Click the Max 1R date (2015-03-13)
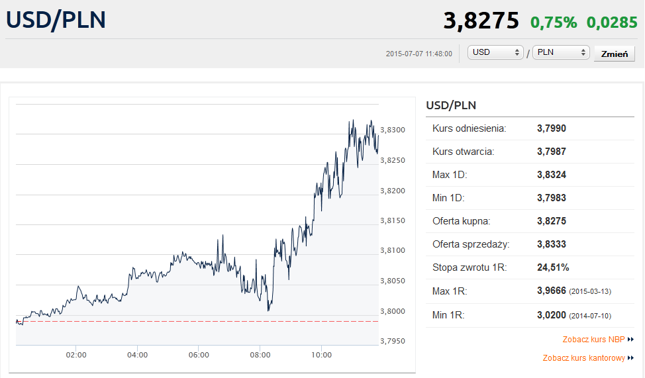The image size is (645, 378). click(x=590, y=292)
